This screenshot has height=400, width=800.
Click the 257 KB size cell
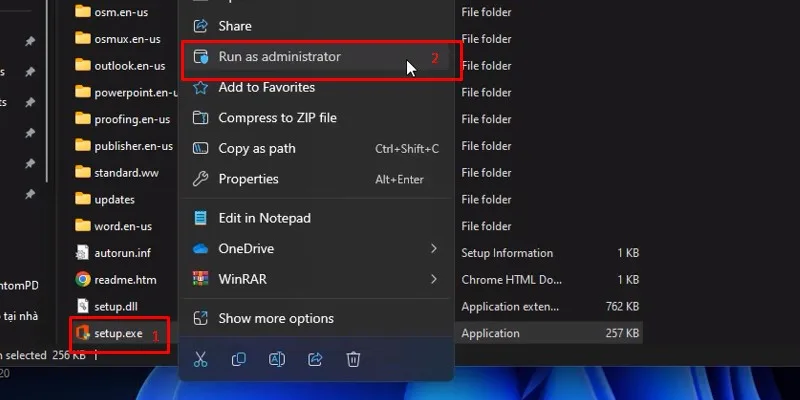coord(622,333)
